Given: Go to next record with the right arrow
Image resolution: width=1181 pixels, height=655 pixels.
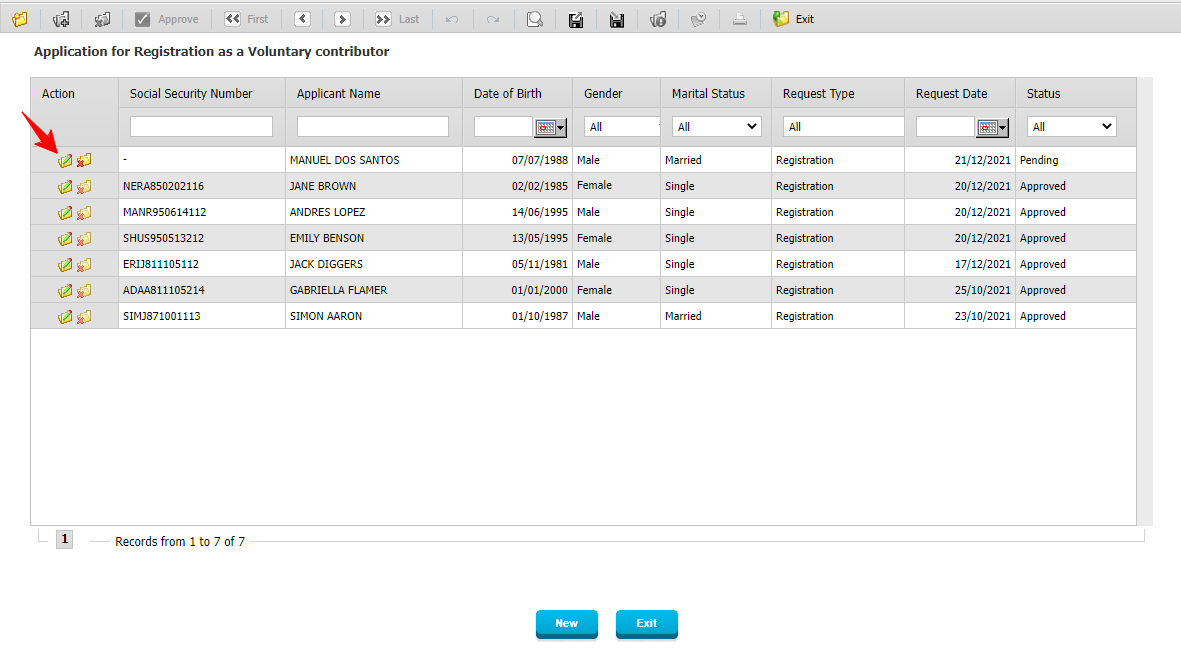Looking at the screenshot, I should pos(343,19).
